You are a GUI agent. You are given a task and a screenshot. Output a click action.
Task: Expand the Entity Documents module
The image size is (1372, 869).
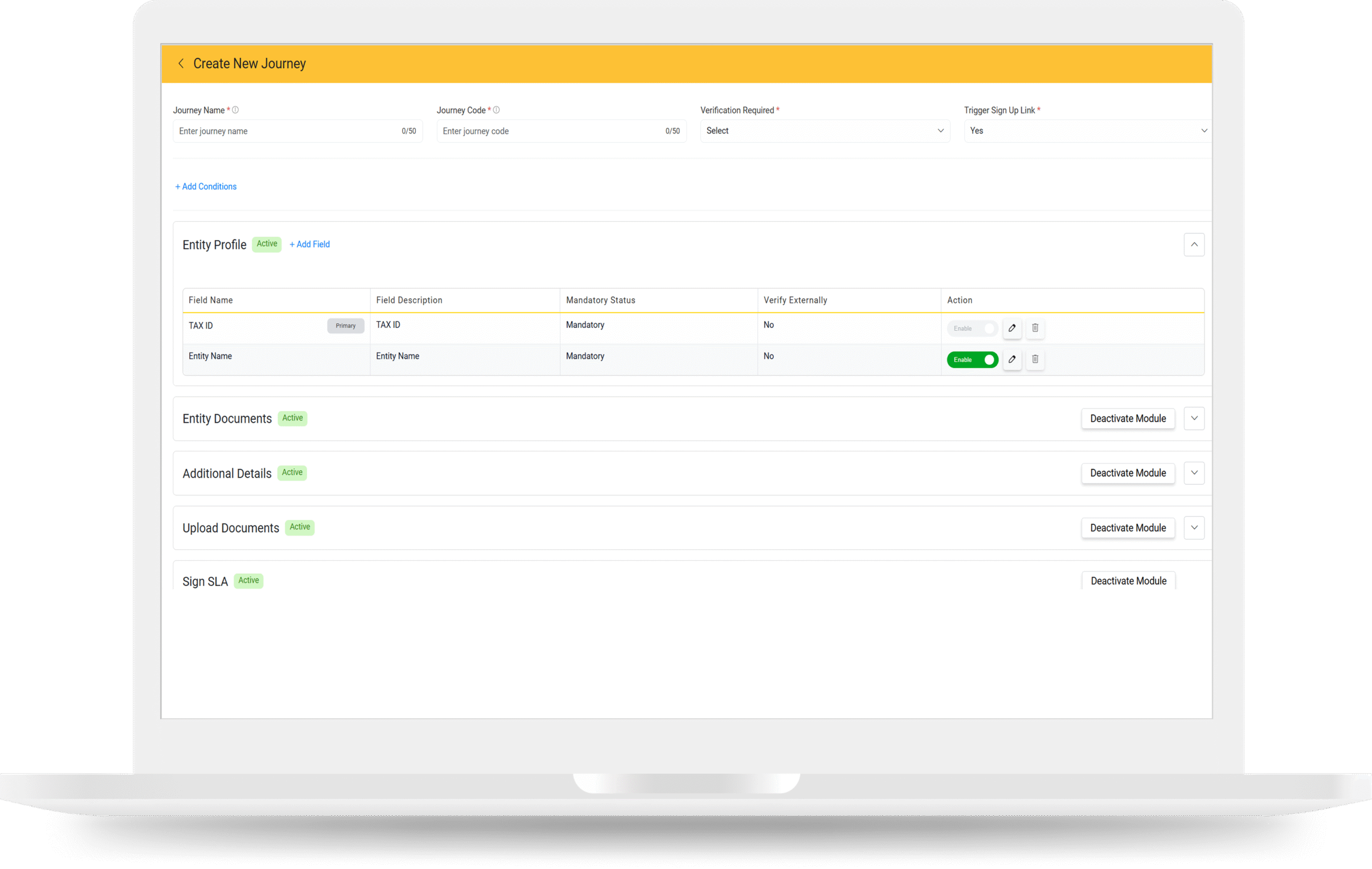tap(1194, 418)
